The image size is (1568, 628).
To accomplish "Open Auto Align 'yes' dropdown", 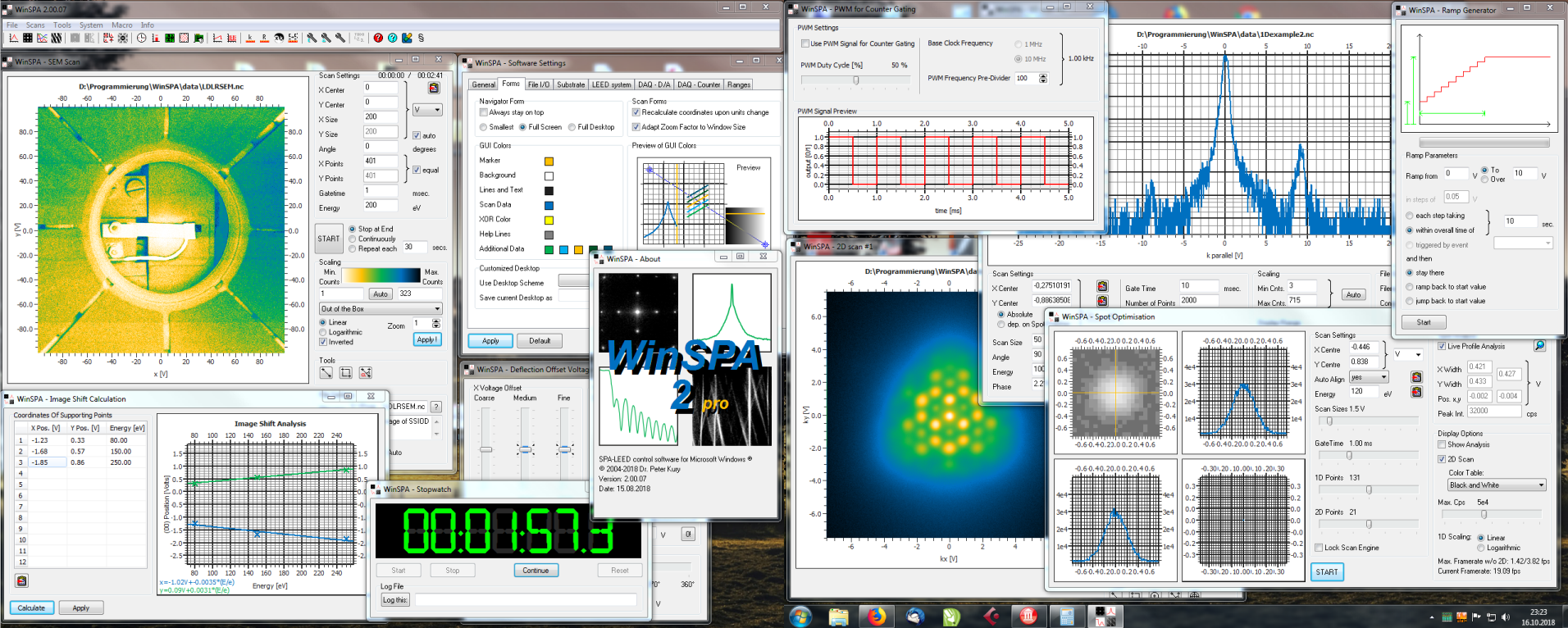I will coord(1369,377).
